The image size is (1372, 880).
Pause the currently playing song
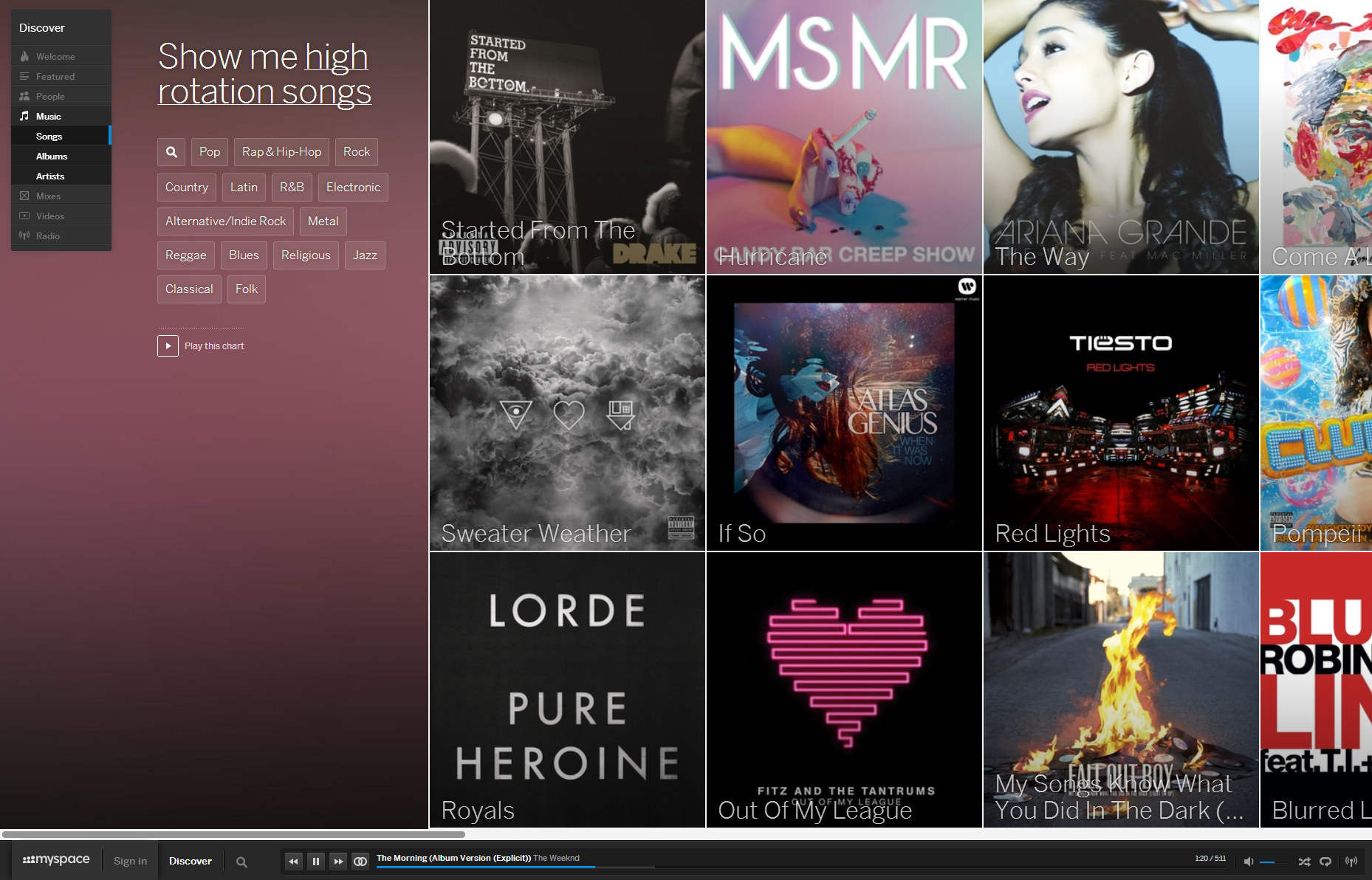[x=315, y=862]
